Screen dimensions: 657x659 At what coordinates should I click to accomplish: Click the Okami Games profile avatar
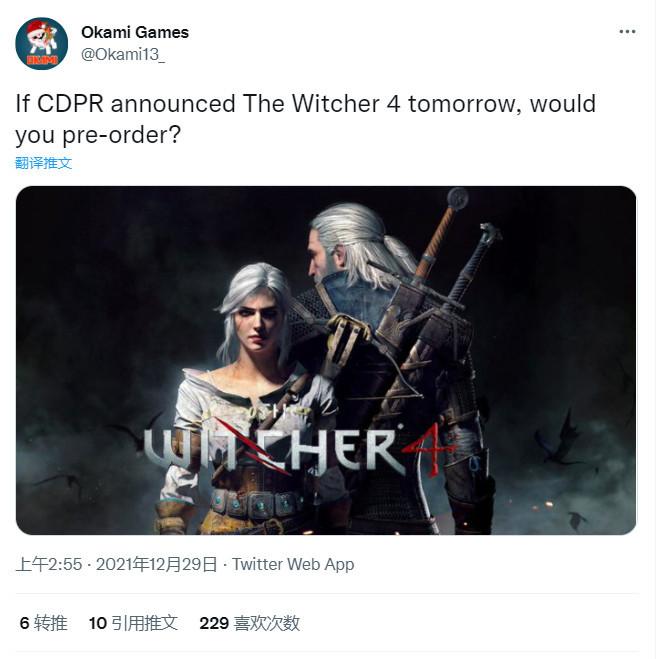(x=41, y=43)
